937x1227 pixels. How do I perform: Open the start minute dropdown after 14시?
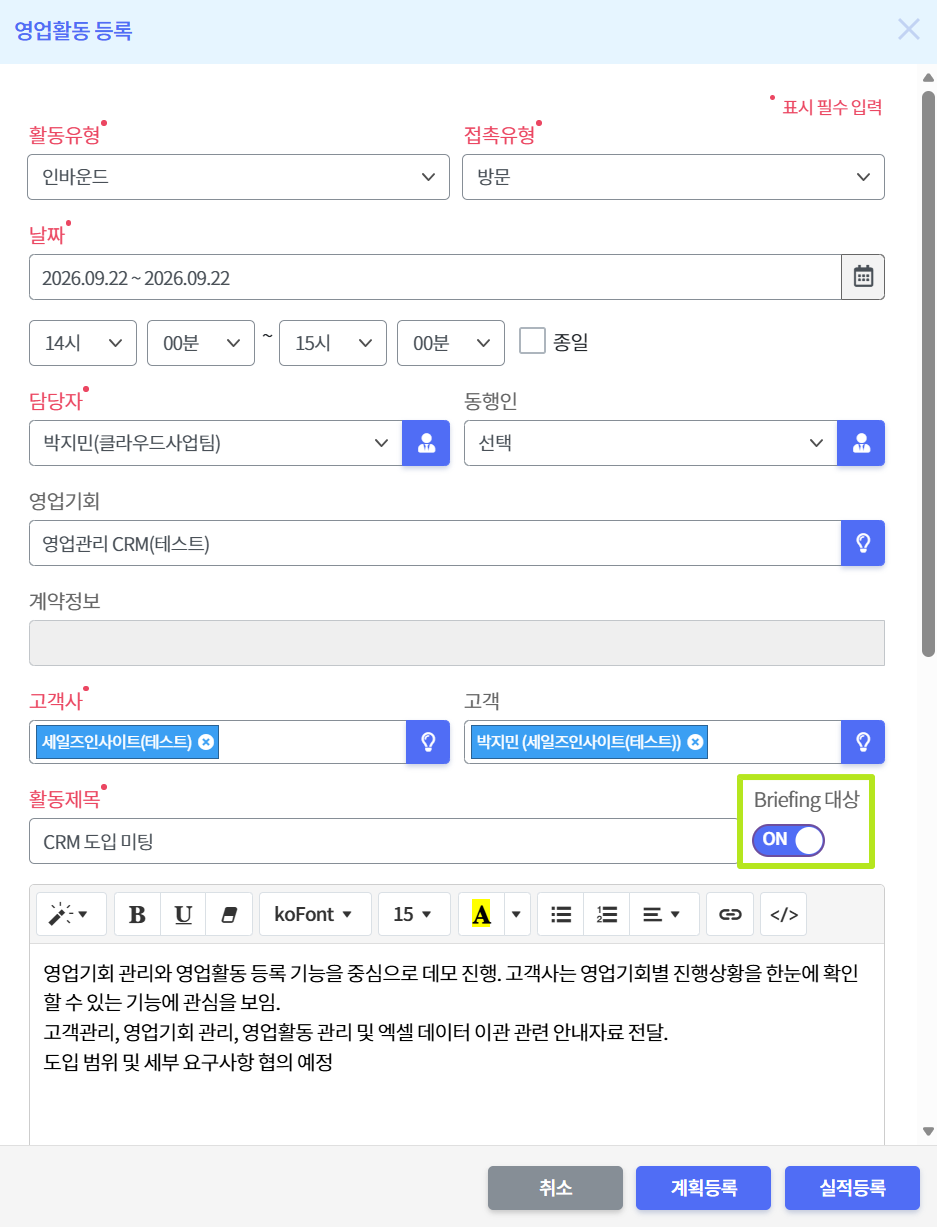[x=201, y=343]
